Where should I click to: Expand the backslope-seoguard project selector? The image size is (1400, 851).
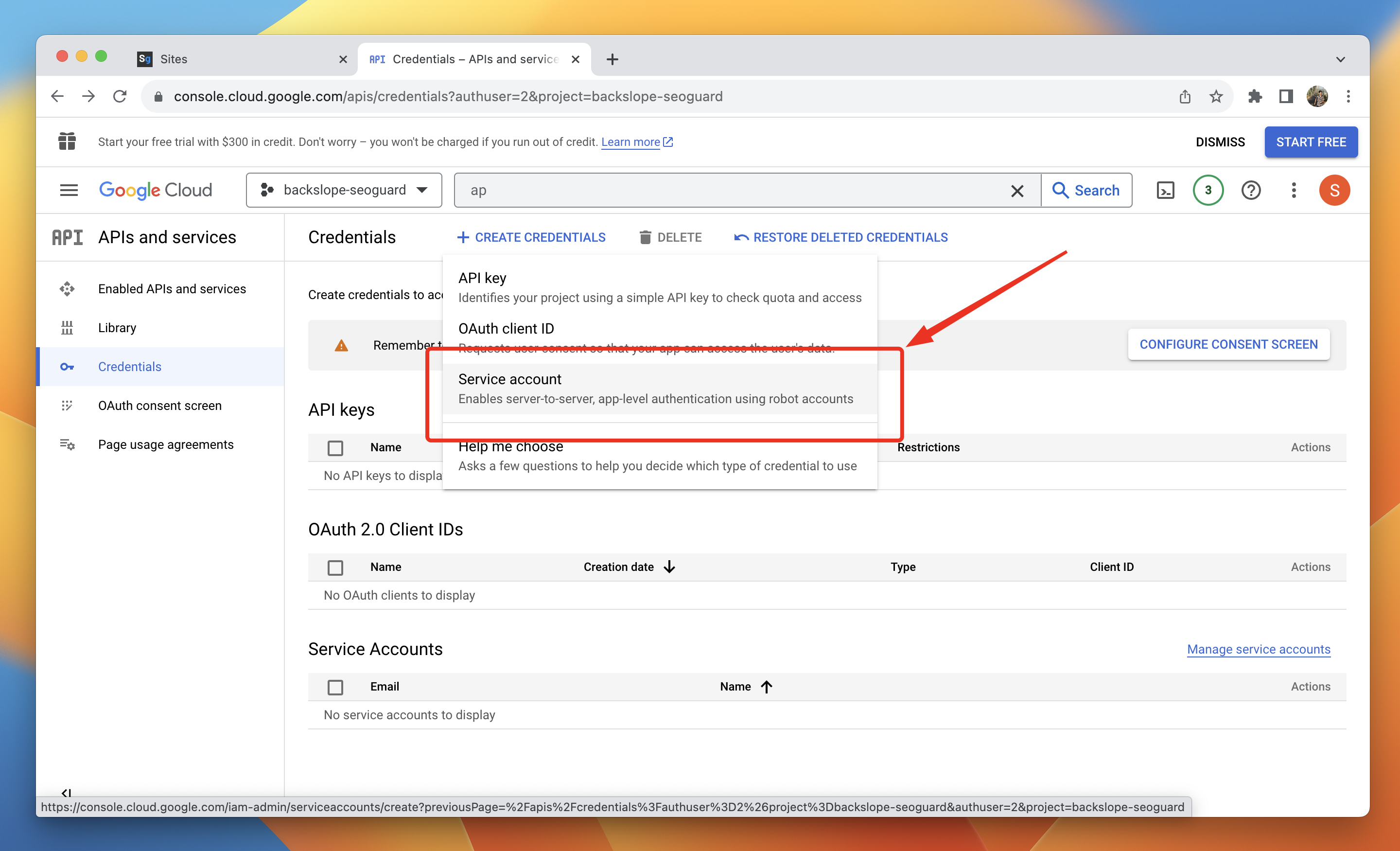344,191
